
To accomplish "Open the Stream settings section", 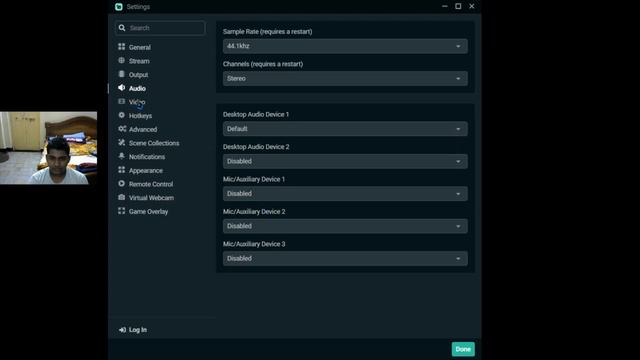I will click(x=139, y=61).
